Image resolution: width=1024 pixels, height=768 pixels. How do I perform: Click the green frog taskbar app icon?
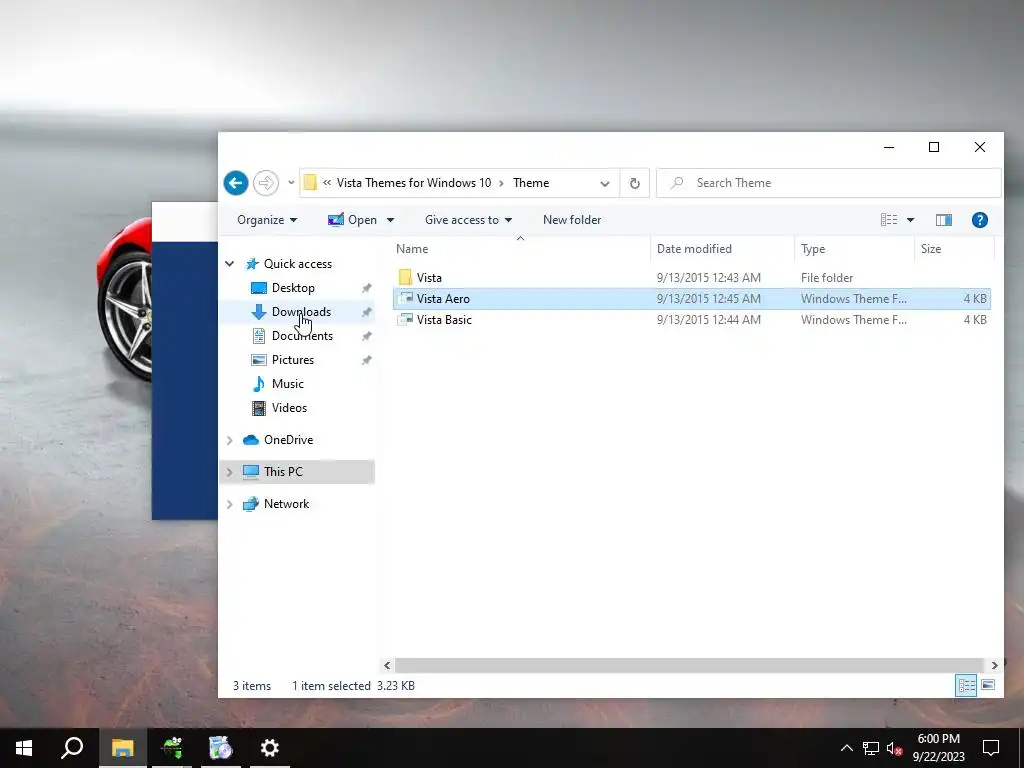point(172,748)
